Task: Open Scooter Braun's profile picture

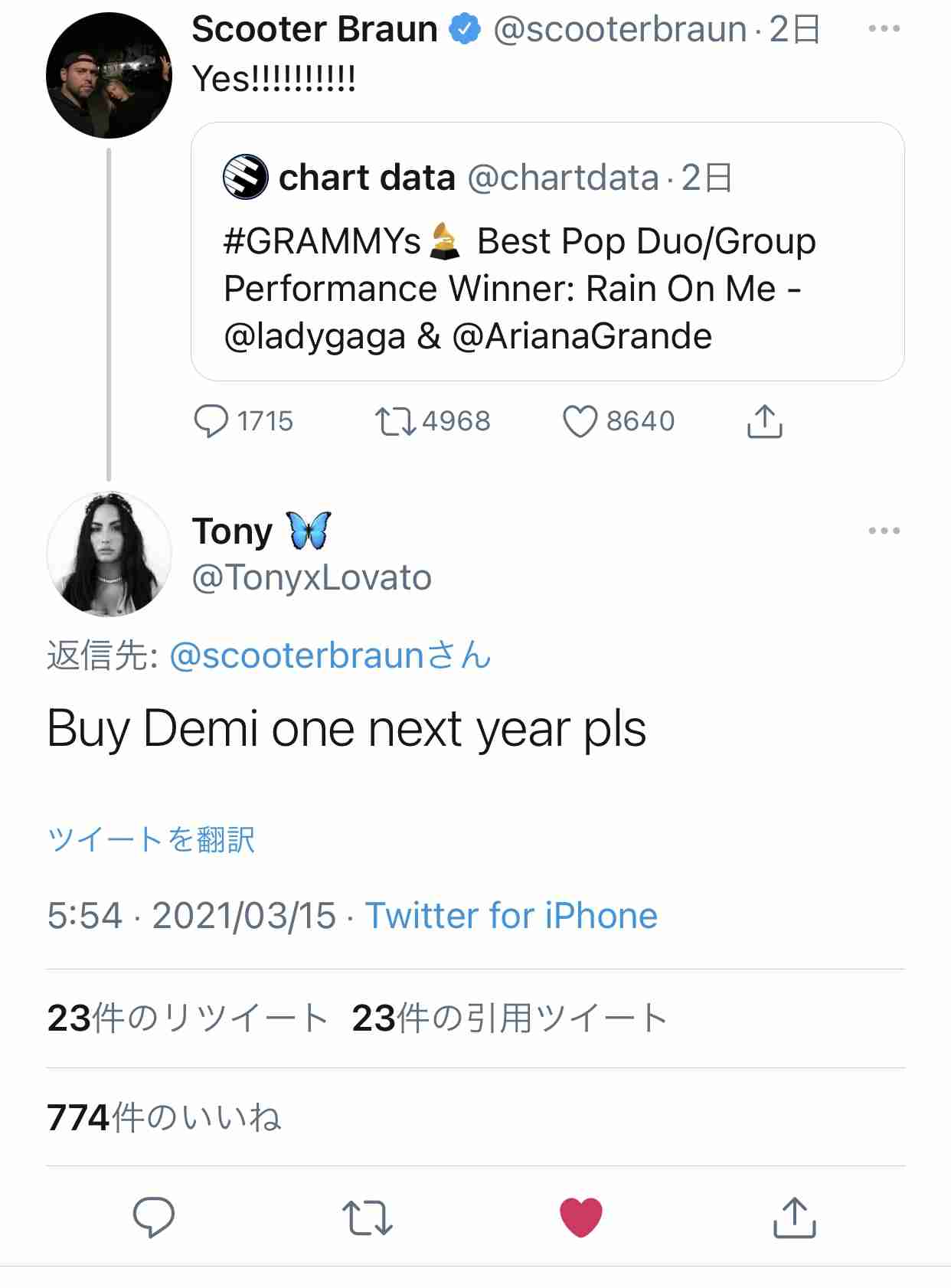Action: tap(109, 75)
